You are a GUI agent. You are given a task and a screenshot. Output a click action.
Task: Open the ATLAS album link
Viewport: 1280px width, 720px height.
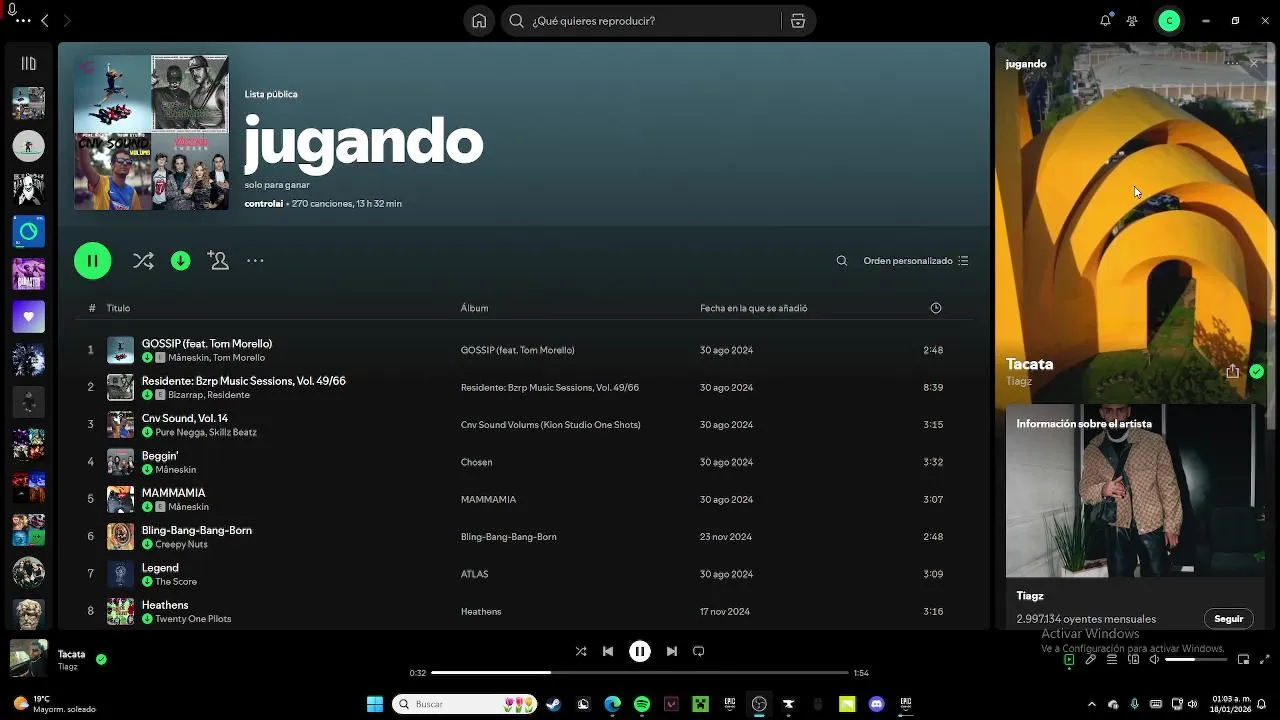tap(474, 574)
